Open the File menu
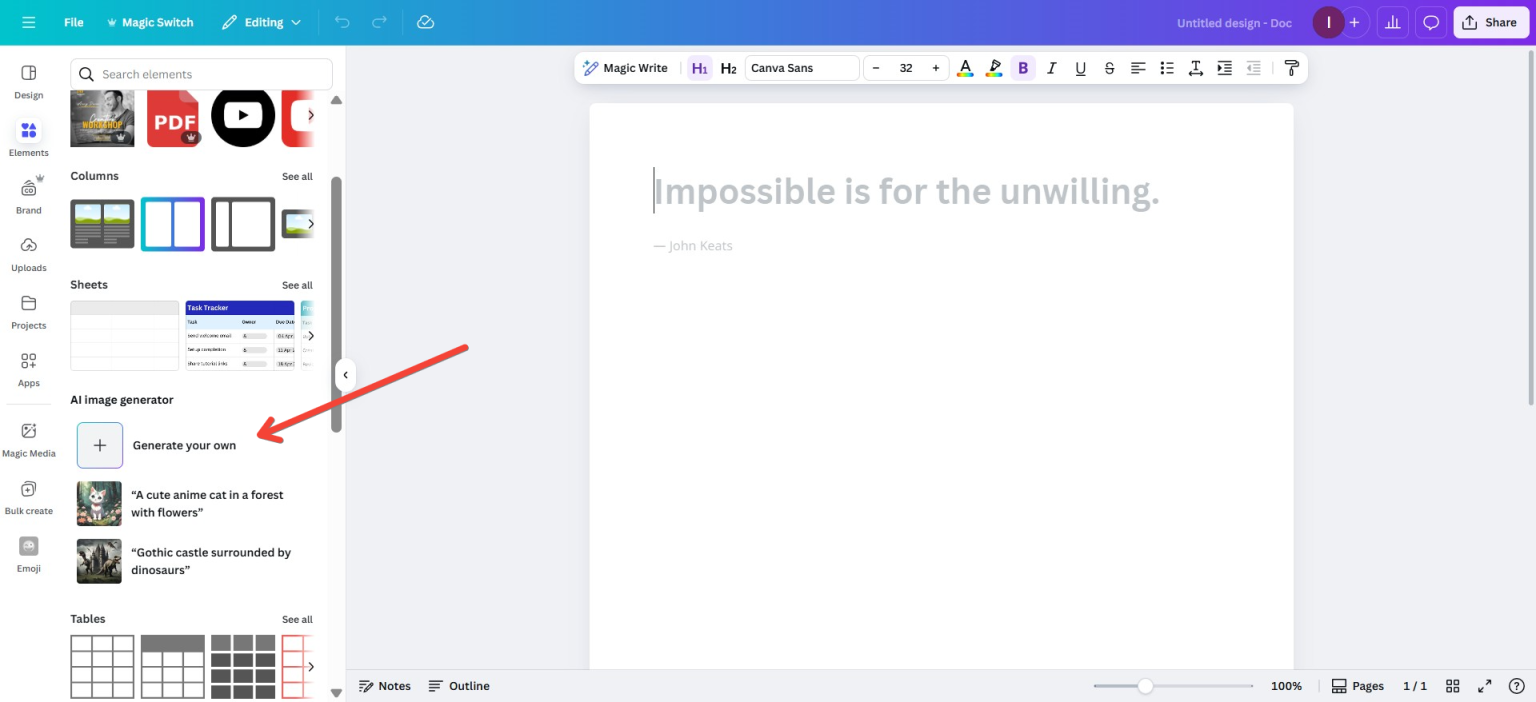1536x702 pixels. tap(74, 22)
